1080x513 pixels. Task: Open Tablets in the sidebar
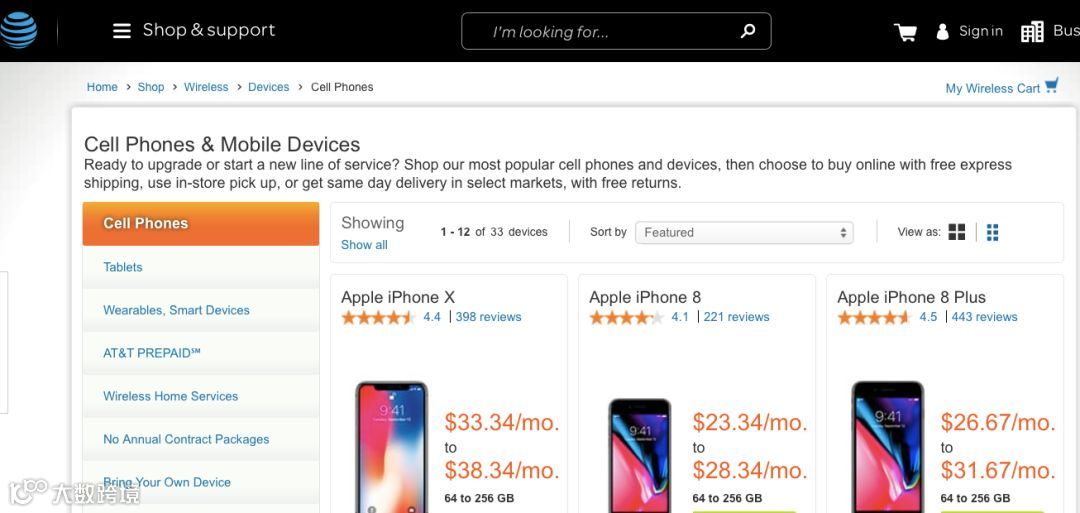pyautogui.click(x=123, y=267)
